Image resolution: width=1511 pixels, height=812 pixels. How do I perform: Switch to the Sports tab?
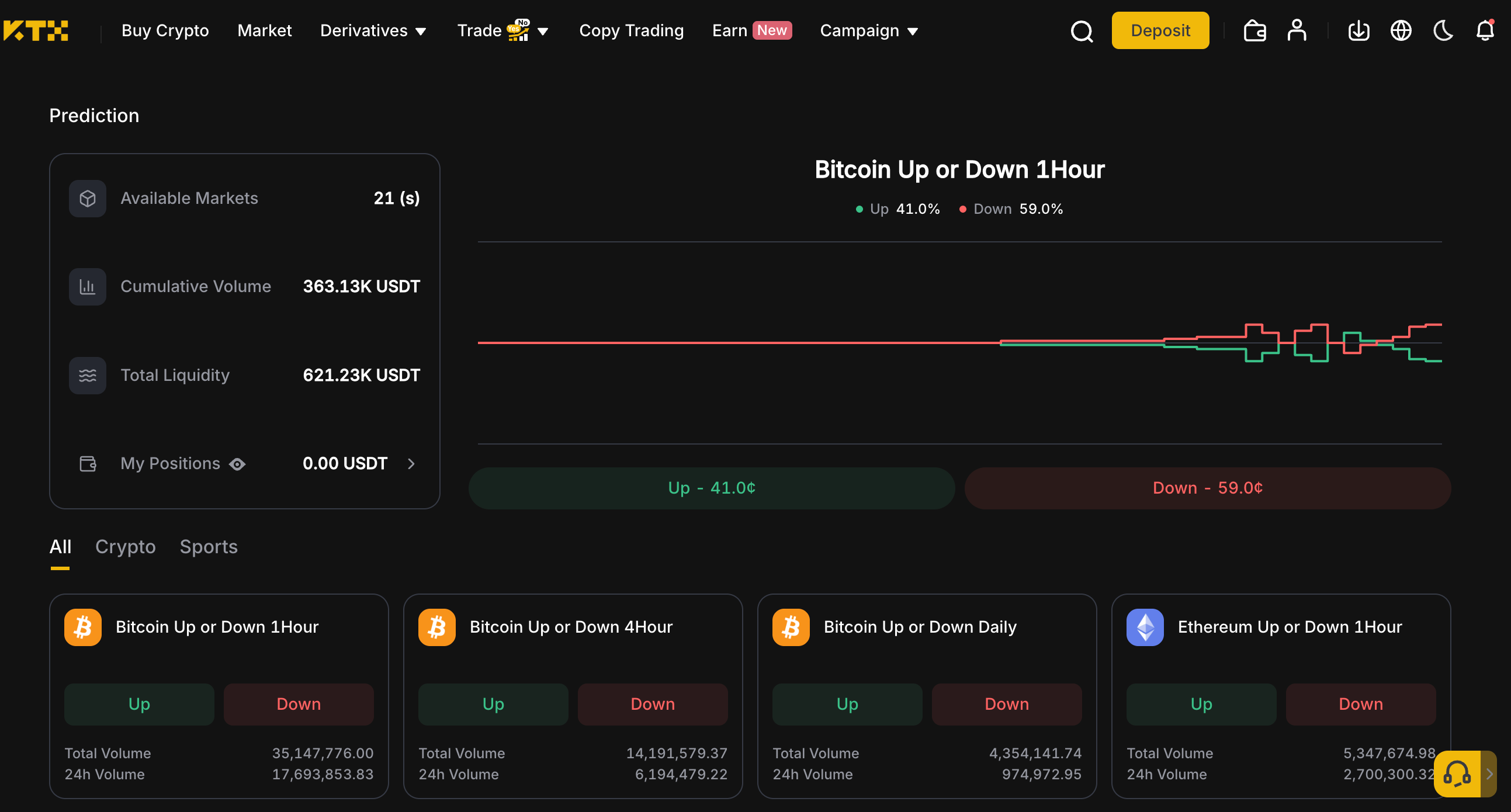click(209, 546)
